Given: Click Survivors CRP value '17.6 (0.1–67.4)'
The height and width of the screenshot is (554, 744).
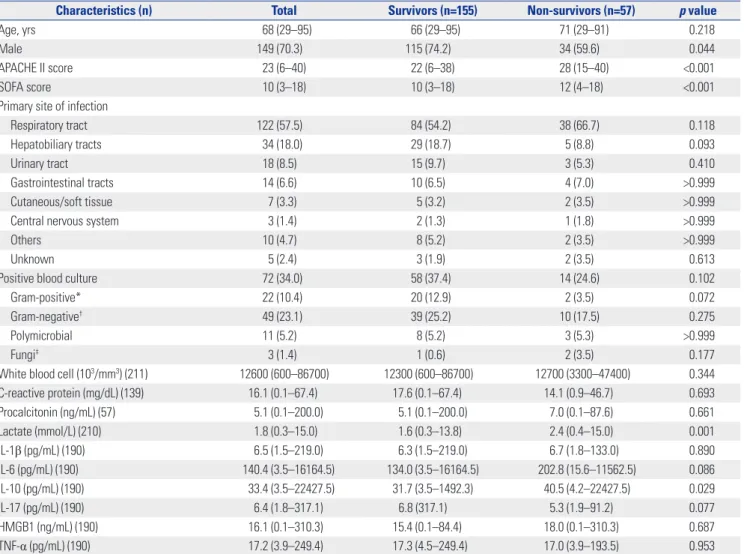Looking at the screenshot, I should pyautogui.click(x=429, y=393).
